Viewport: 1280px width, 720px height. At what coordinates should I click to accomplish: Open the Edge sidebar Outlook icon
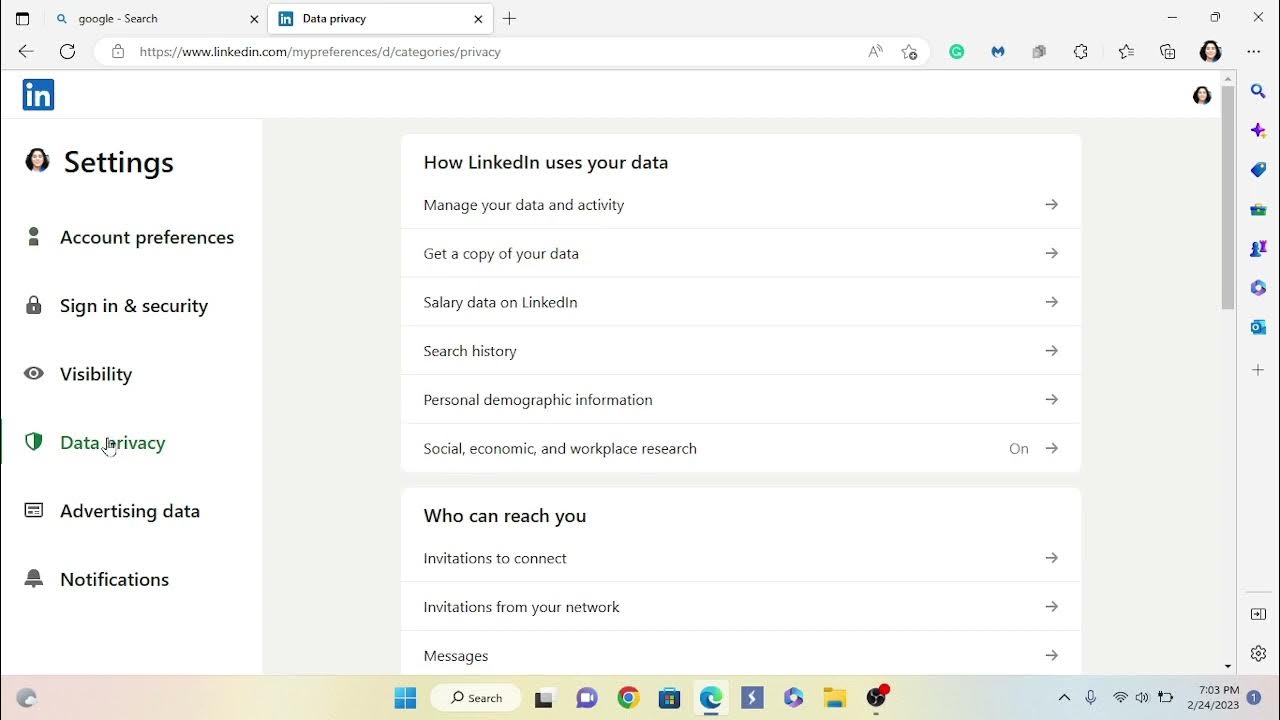tap(1259, 327)
